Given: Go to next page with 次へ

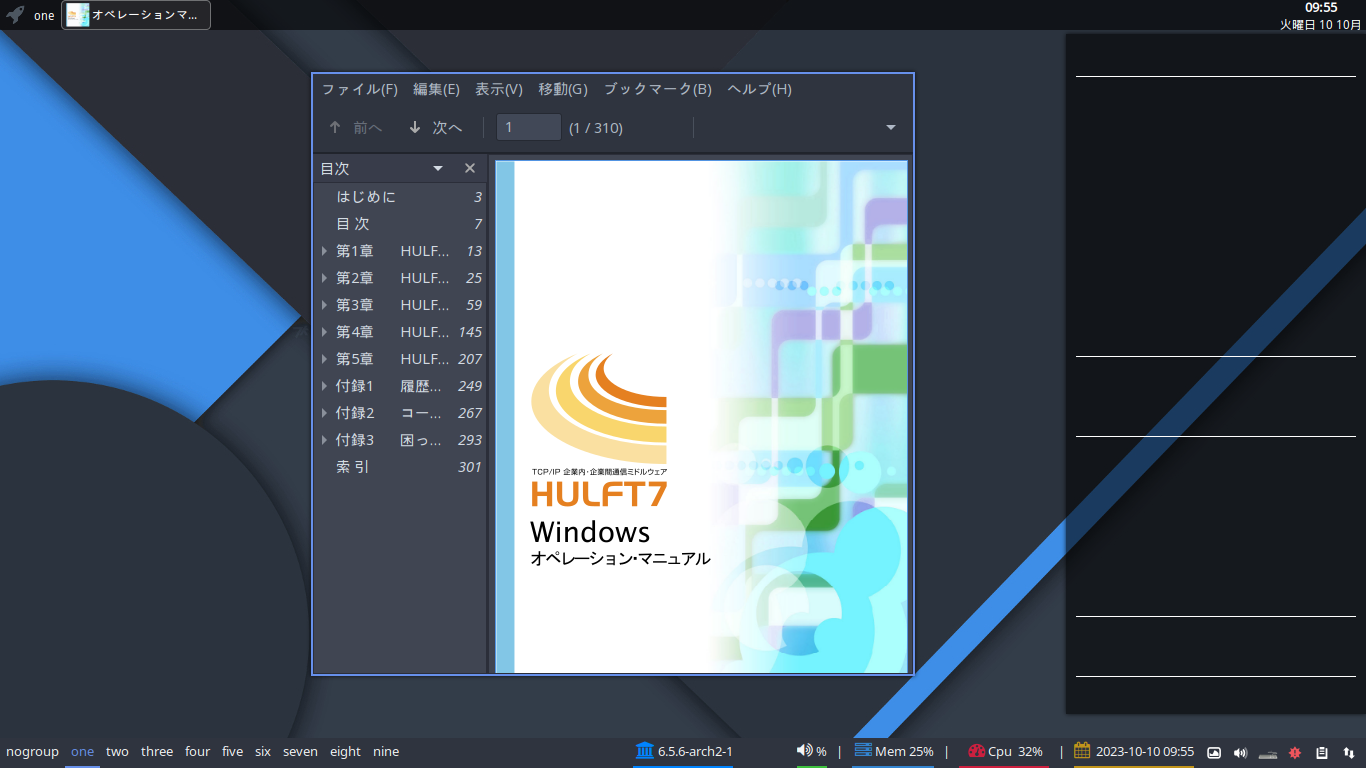Looking at the screenshot, I should tap(435, 128).
